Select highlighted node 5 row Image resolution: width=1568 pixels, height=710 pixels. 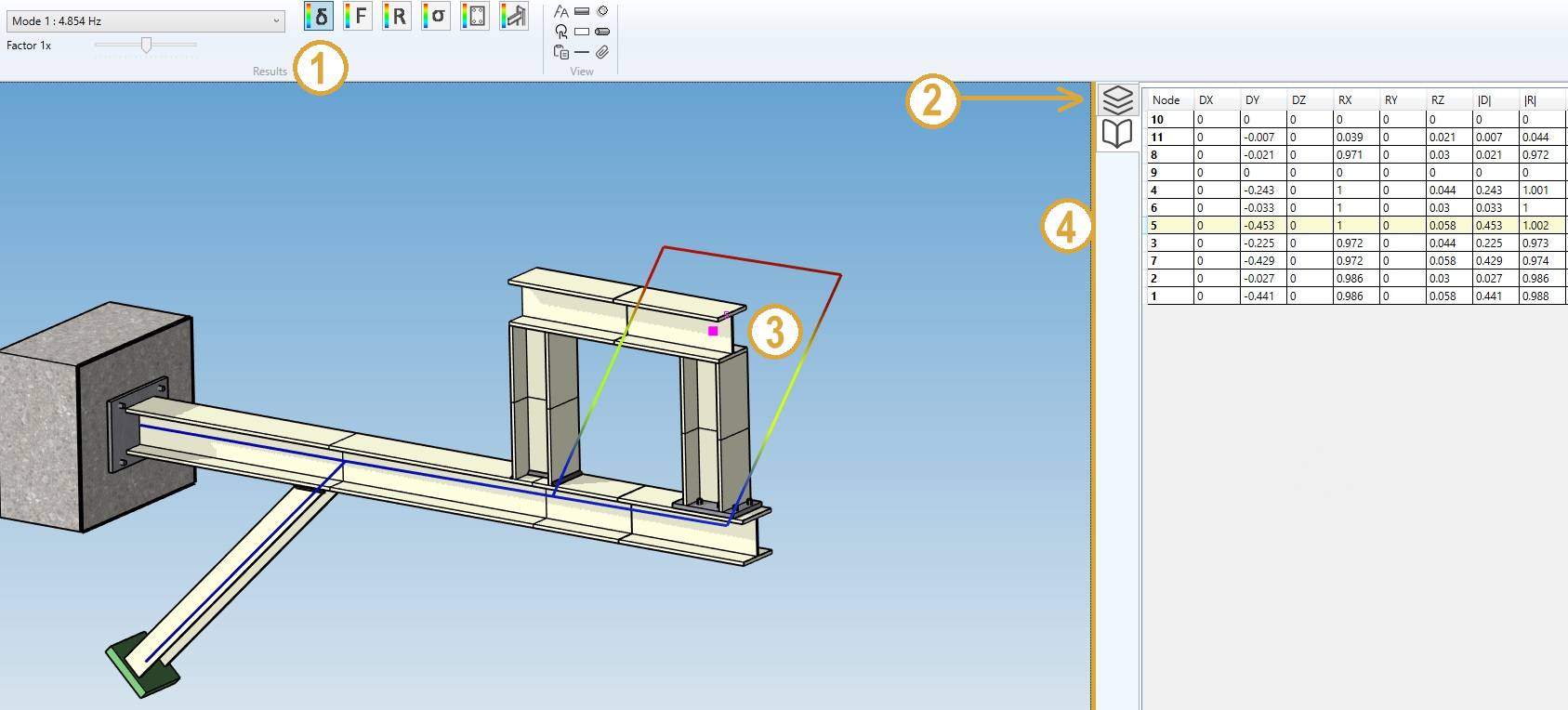pos(1357,225)
